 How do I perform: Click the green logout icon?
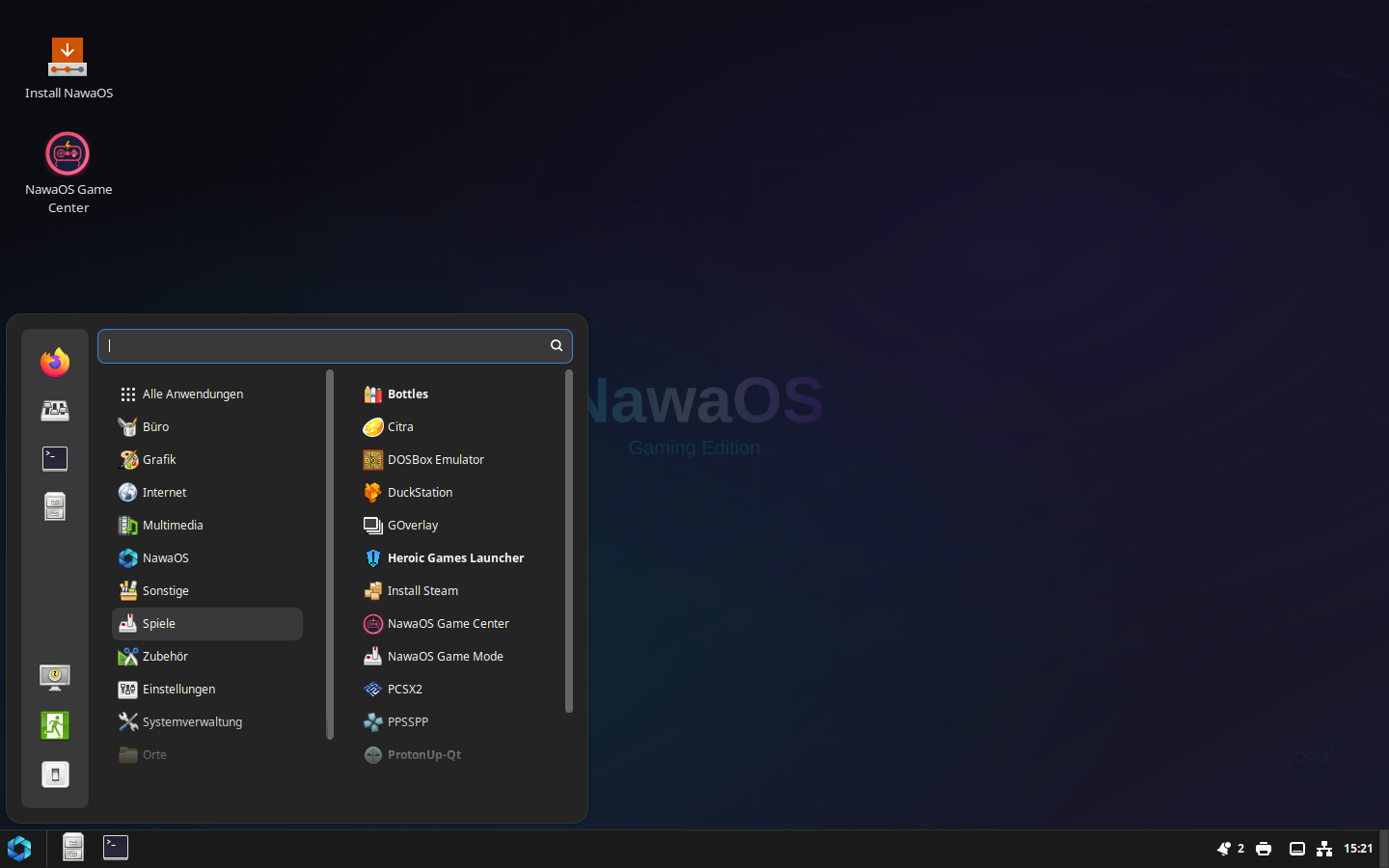(55, 725)
